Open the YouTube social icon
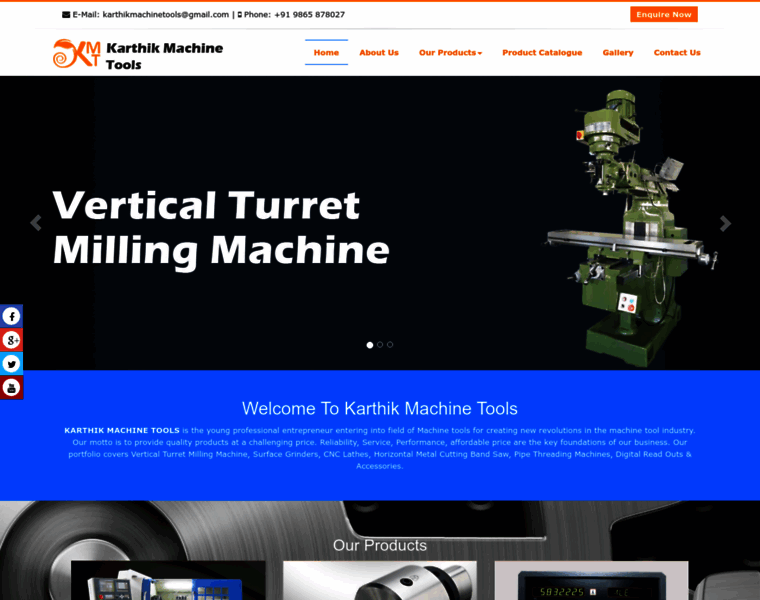Image resolution: width=760 pixels, height=600 pixels. point(11,388)
